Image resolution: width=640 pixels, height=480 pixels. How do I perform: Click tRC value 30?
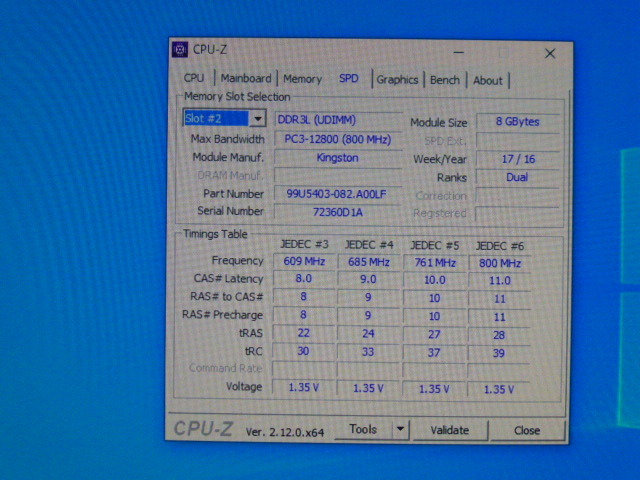(x=303, y=351)
